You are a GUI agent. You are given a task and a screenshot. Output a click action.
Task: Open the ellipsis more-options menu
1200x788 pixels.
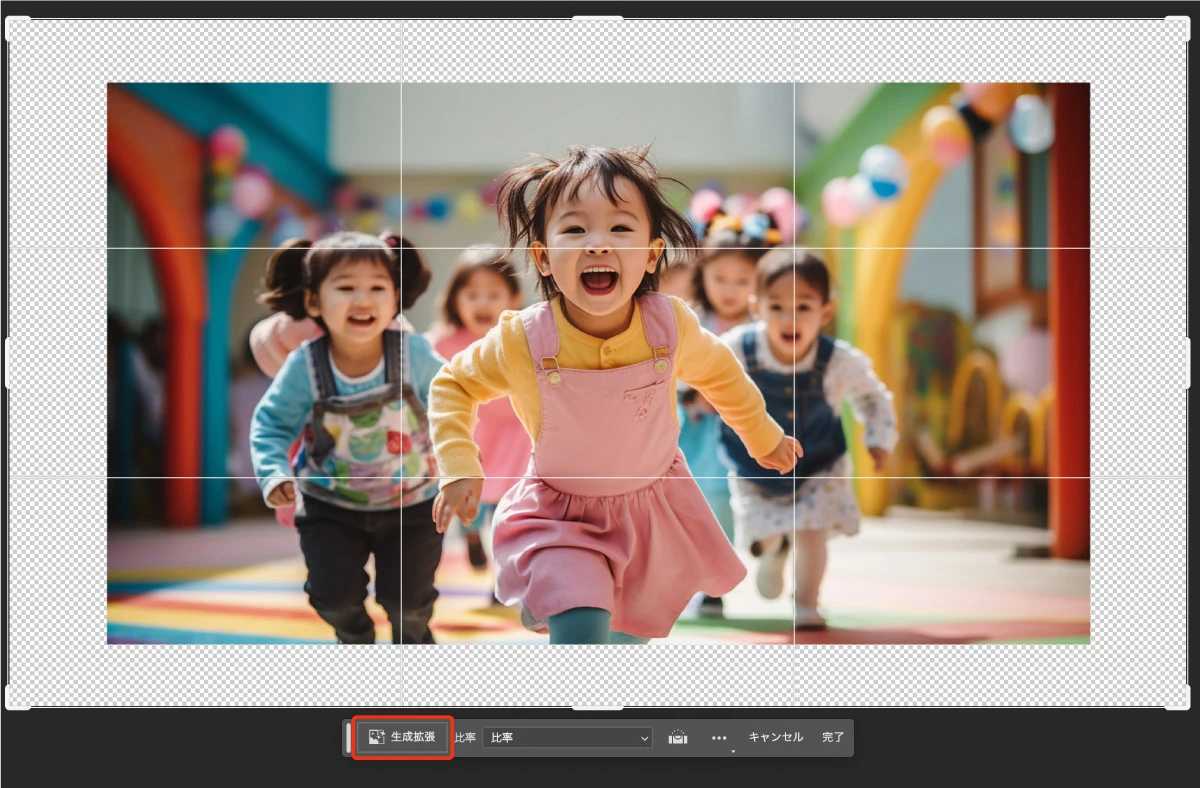[718, 737]
